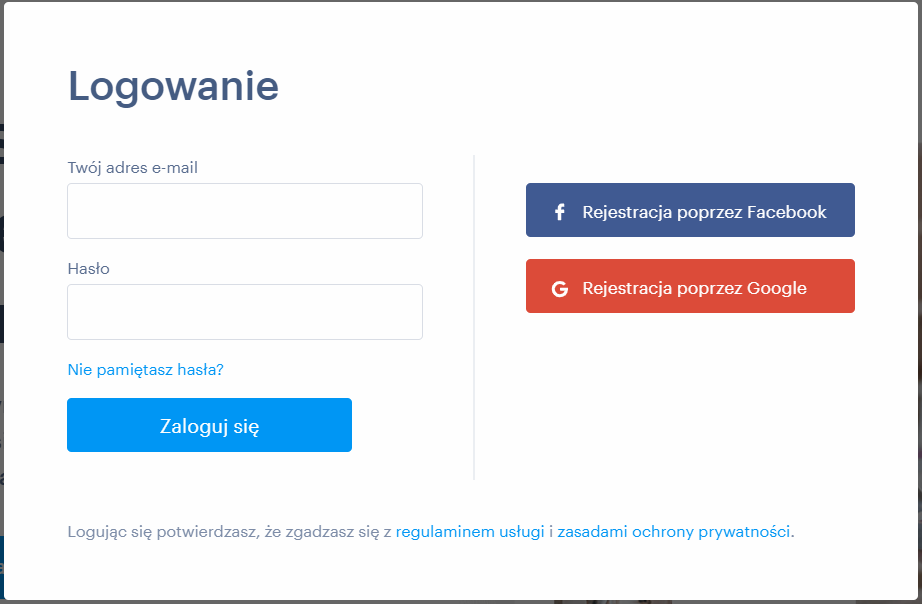Click the Google "G" logo icon
This screenshot has height=604, width=922.
tap(560, 289)
